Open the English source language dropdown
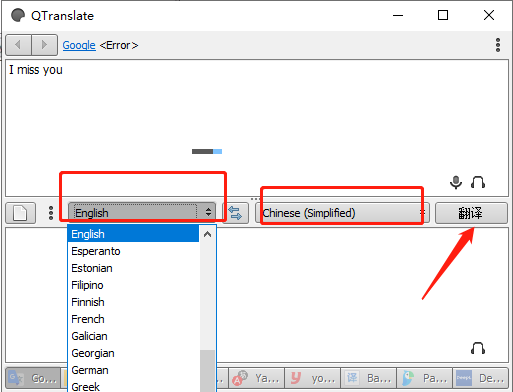513x392 pixels. coord(142,212)
